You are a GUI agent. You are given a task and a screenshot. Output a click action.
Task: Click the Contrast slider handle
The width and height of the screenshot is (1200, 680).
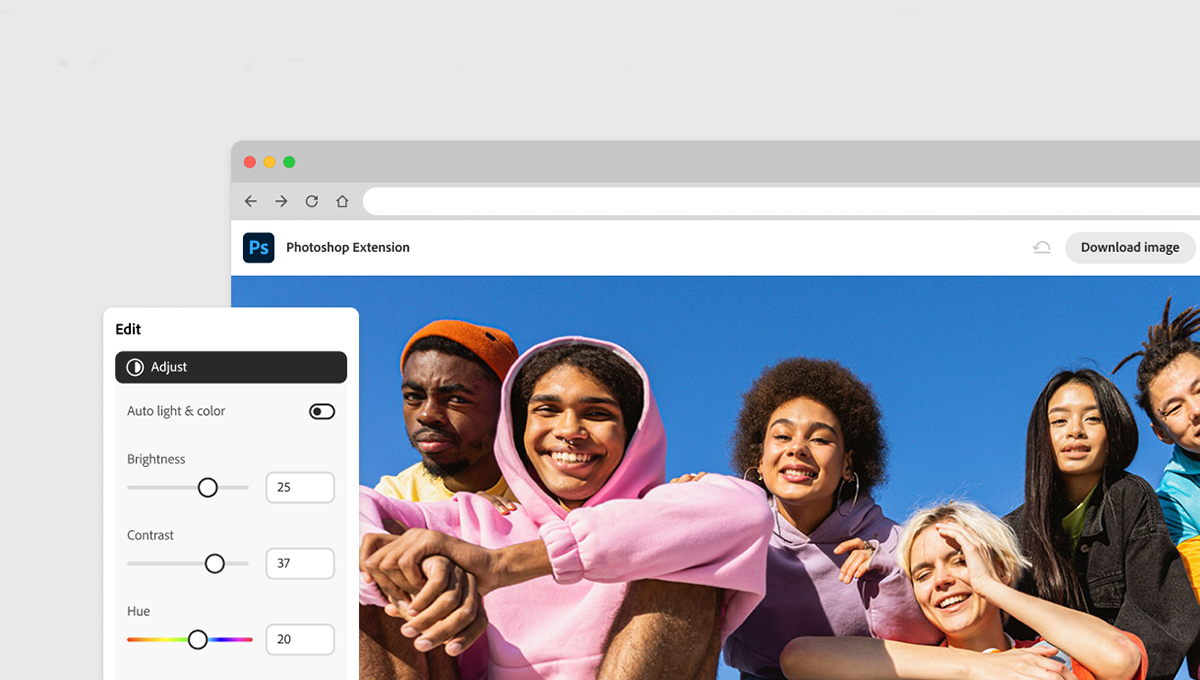215,563
